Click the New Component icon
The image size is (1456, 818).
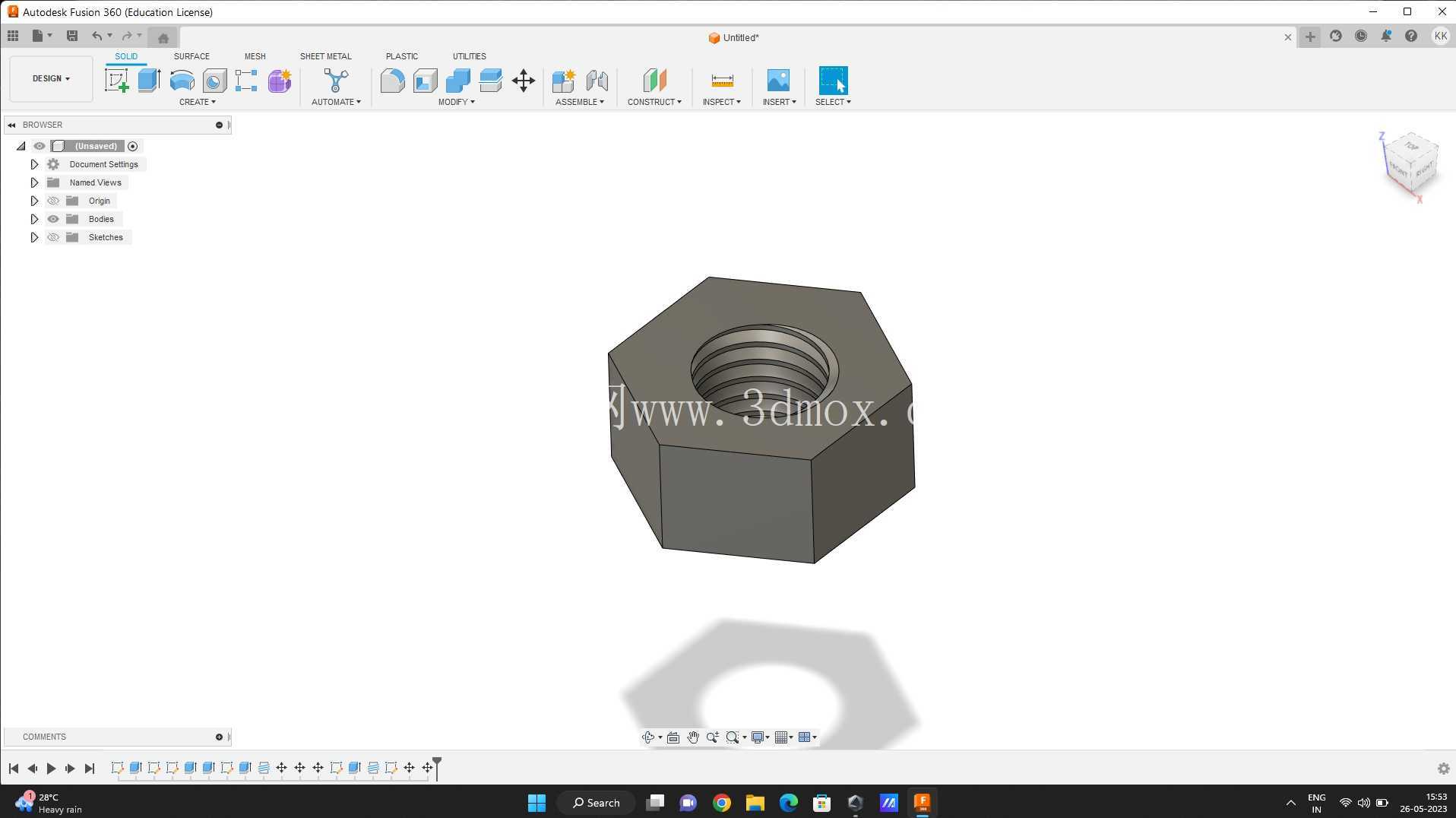564,81
